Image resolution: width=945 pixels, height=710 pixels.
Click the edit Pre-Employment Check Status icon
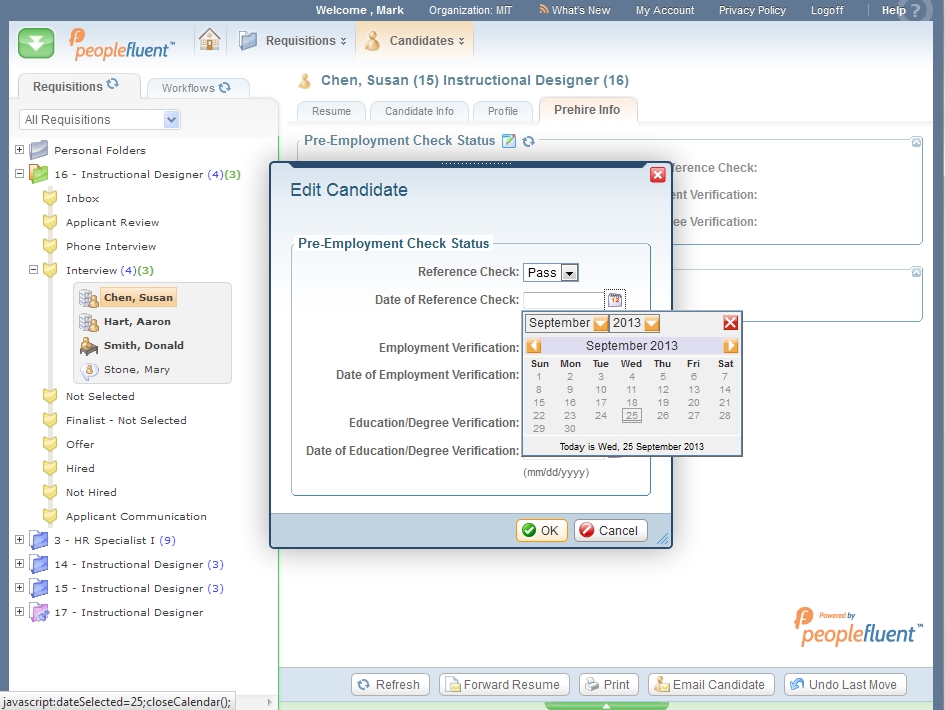pyautogui.click(x=508, y=141)
